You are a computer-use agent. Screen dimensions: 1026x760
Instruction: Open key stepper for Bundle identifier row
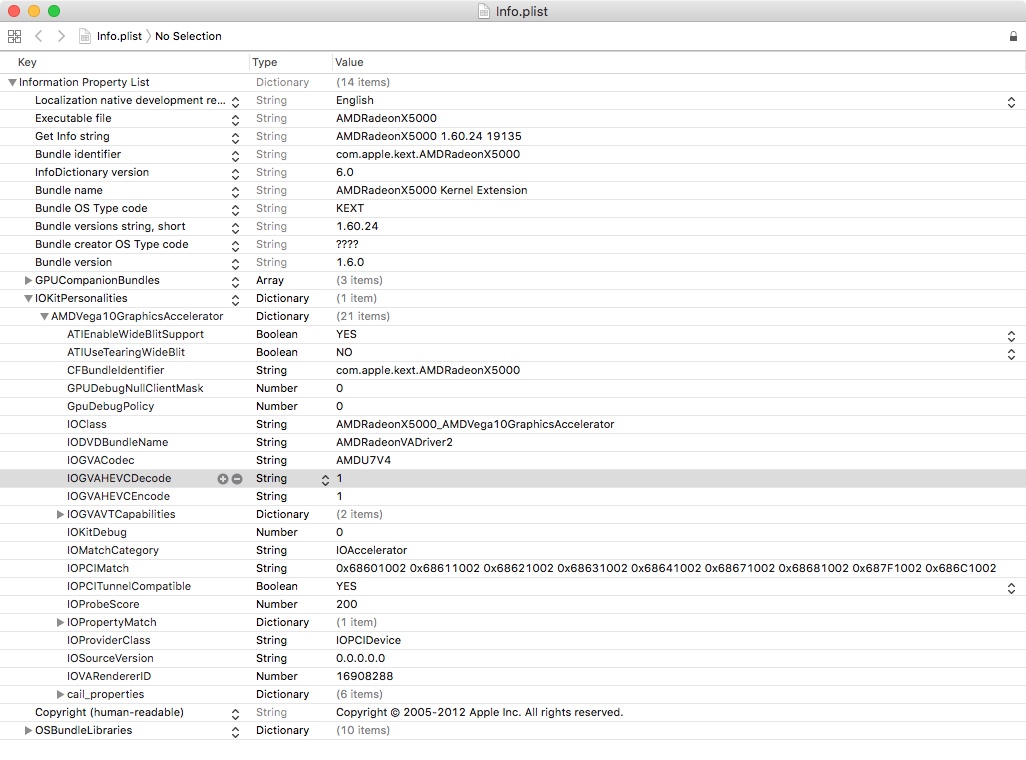coord(236,156)
